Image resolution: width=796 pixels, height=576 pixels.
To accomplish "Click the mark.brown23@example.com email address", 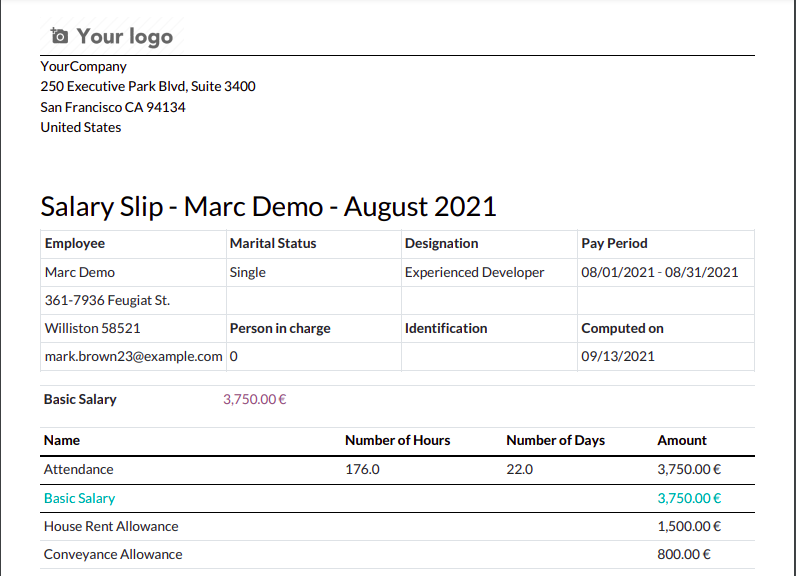I will pos(133,356).
